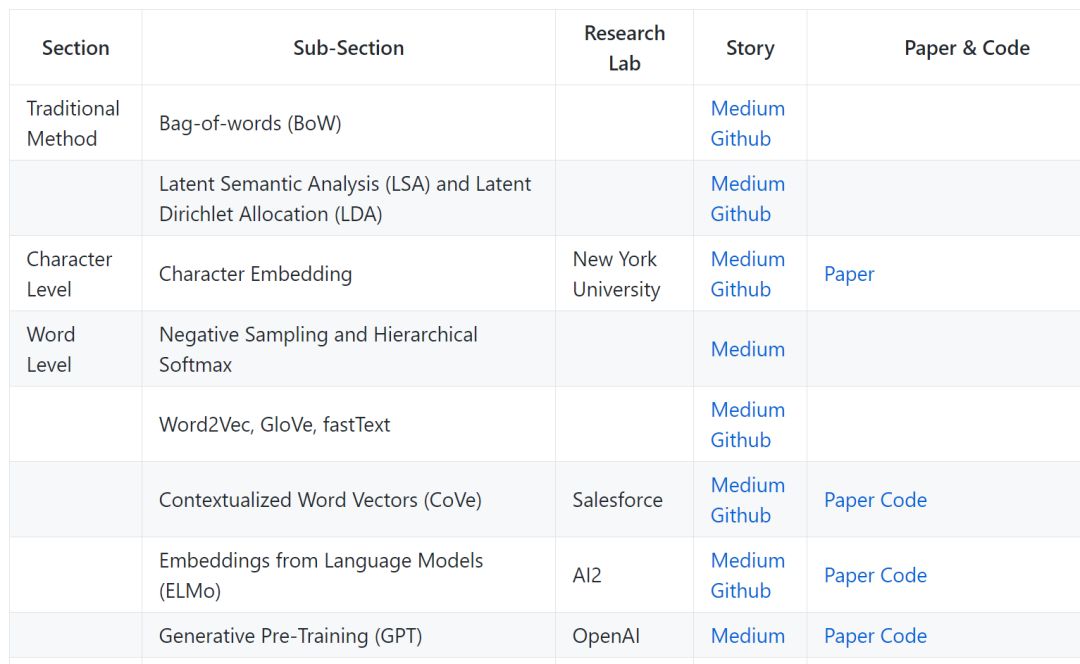Open the Code link for ELMo
The image size is (1080, 664).
coord(903,575)
